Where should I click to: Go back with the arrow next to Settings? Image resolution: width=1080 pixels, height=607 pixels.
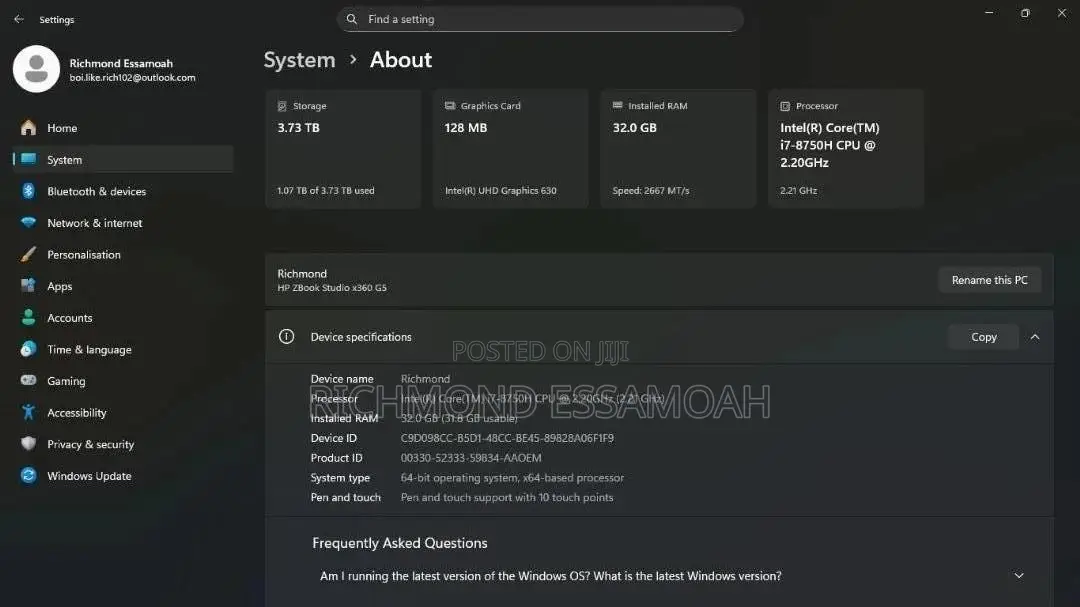[x=19, y=19]
